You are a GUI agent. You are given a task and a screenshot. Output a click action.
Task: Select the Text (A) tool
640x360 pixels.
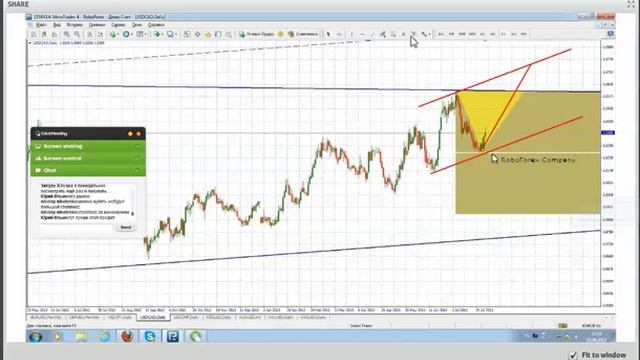pos(403,34)
